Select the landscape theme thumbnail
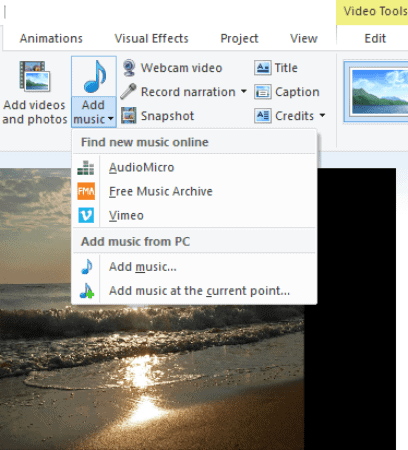The image size is (408, 450). 377,91
